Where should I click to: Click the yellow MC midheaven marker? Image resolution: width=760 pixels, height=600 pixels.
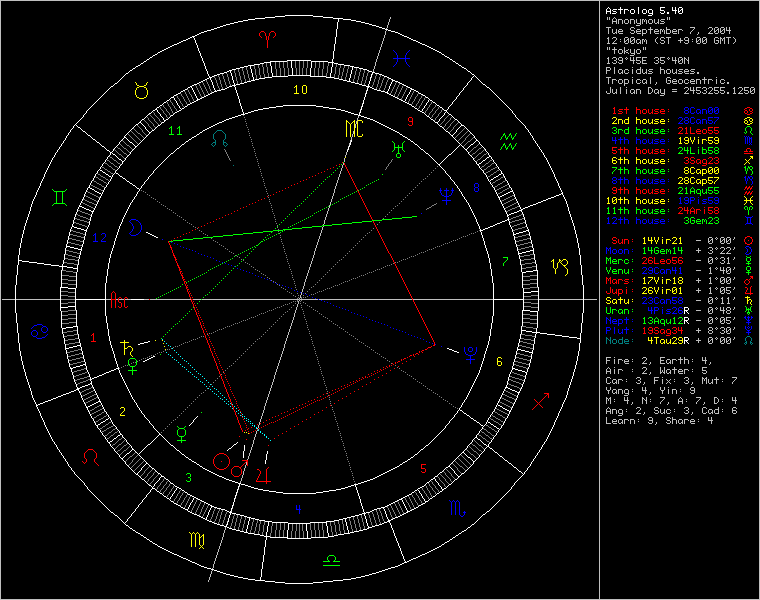tap(354, 129)
